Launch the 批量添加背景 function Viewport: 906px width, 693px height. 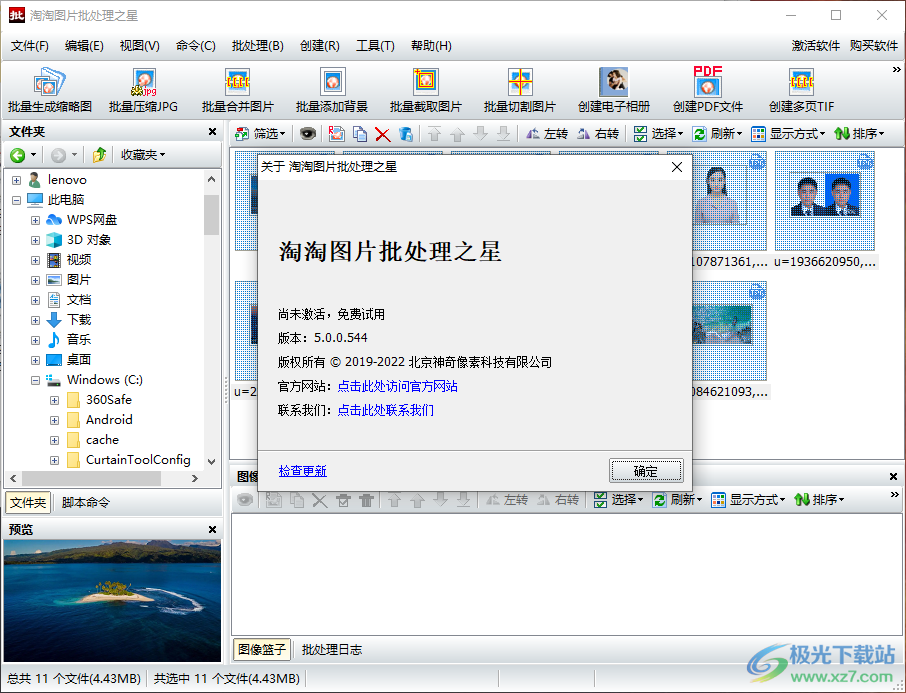coord(330,88)
